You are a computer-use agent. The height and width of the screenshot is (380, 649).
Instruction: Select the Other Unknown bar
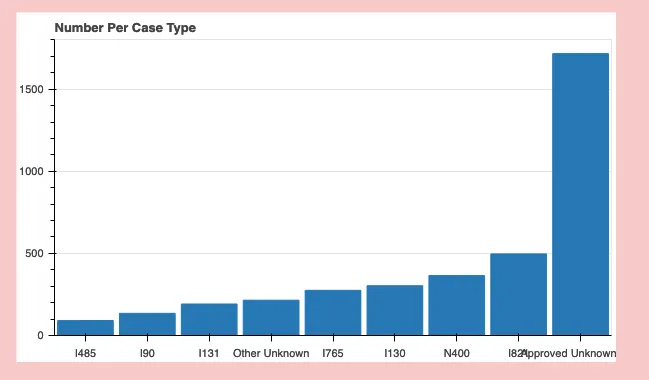coord(271,317)
